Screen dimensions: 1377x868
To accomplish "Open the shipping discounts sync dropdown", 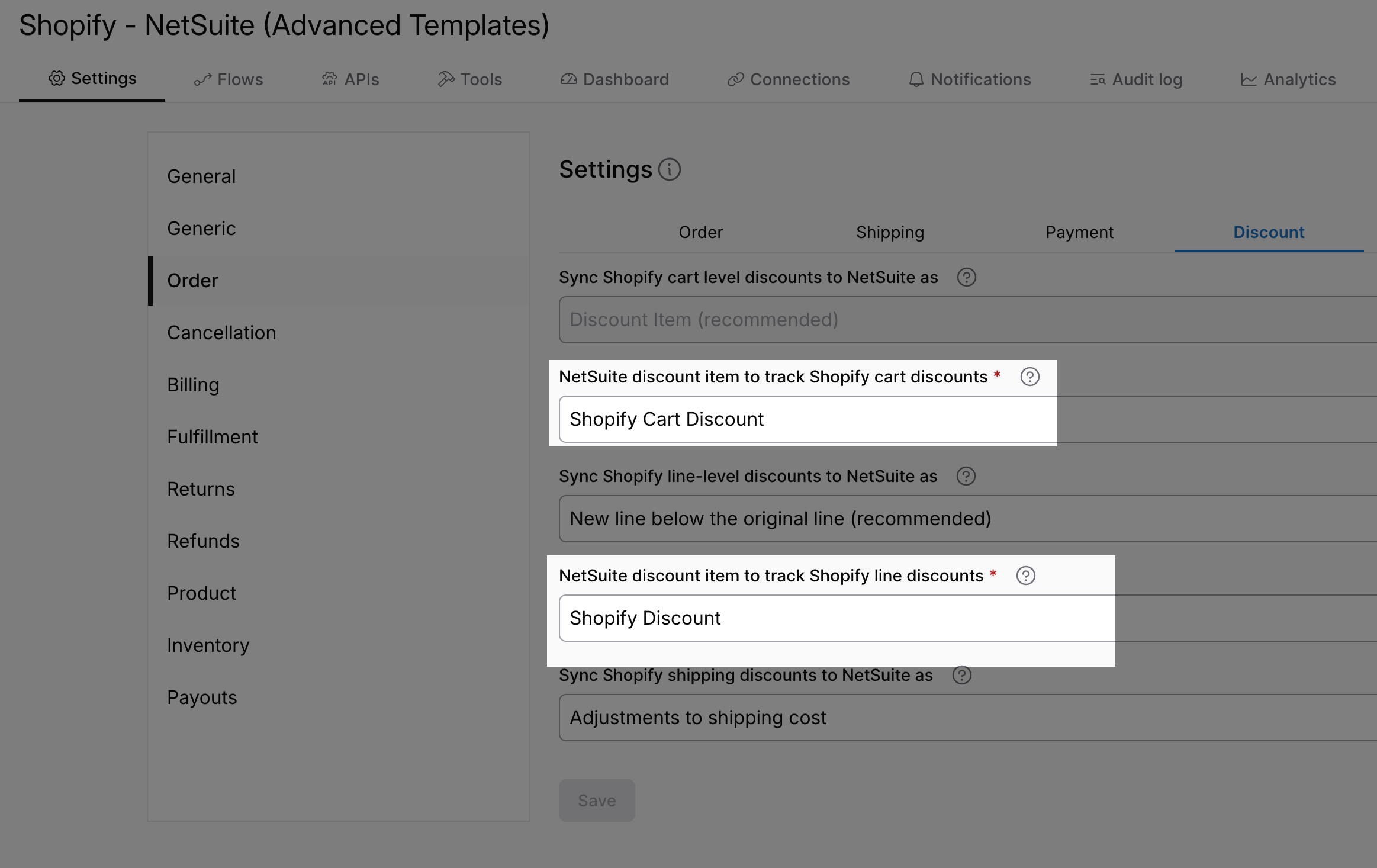I will [968, 718].
